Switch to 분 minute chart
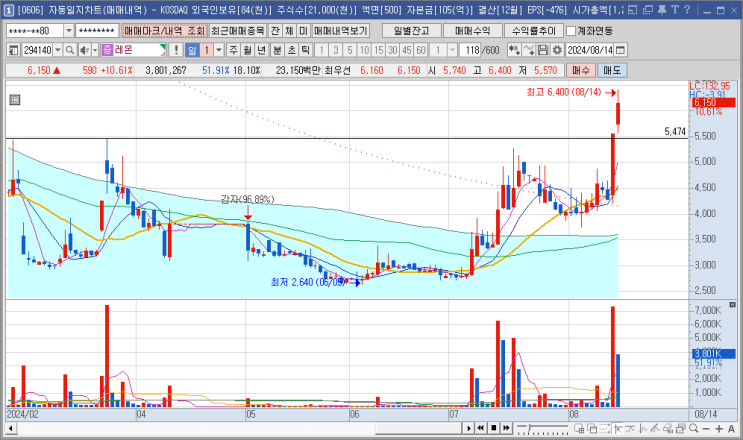 pos(277,50)
